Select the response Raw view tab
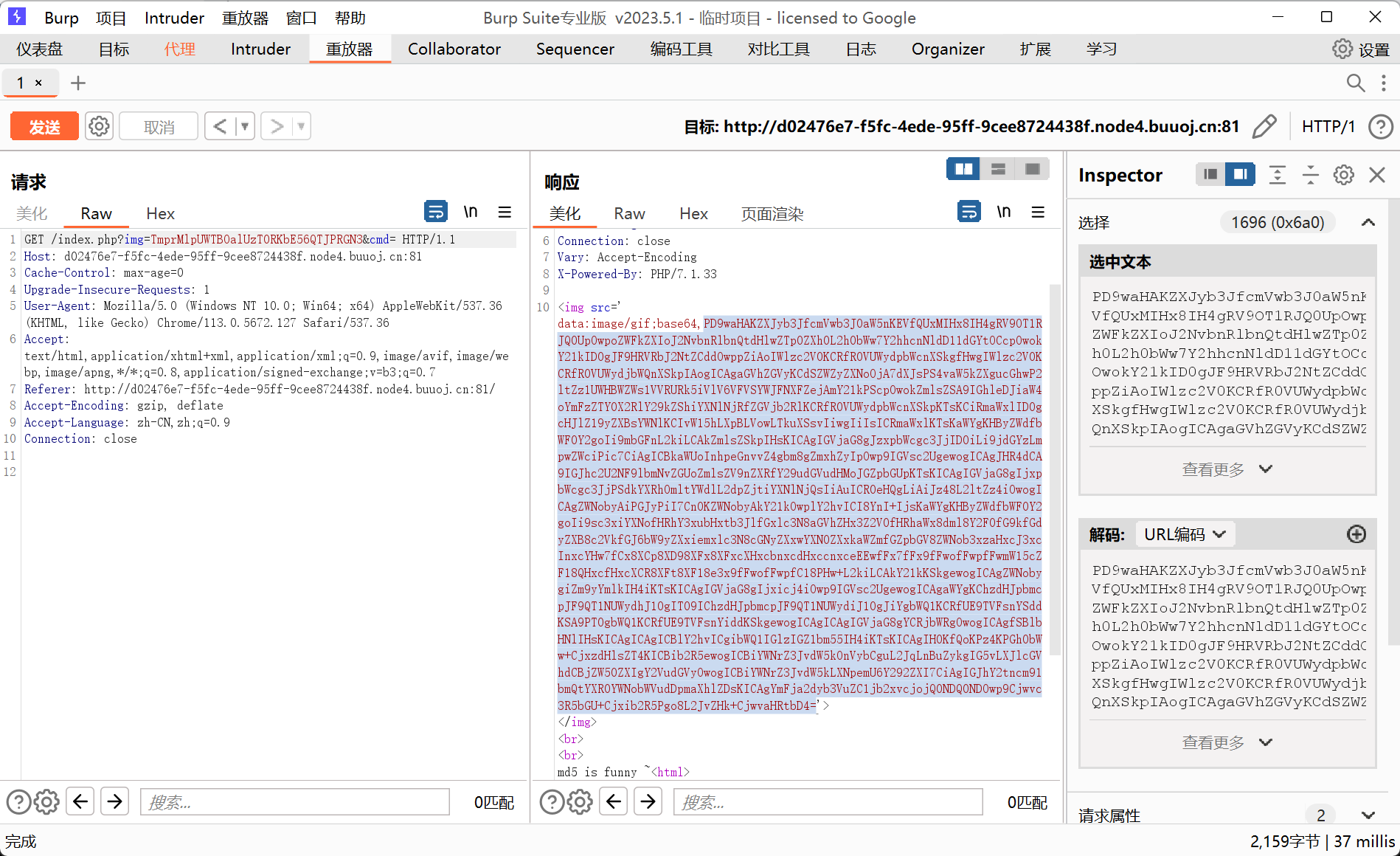The image size is (1400, 856). click(x=629, y=213)
